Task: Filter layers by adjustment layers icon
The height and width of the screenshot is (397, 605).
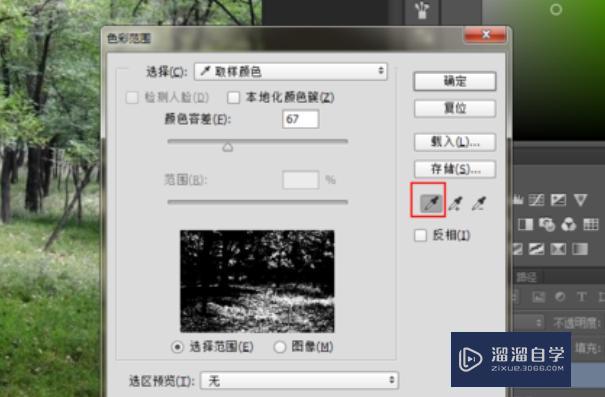Action: (560, 296)
